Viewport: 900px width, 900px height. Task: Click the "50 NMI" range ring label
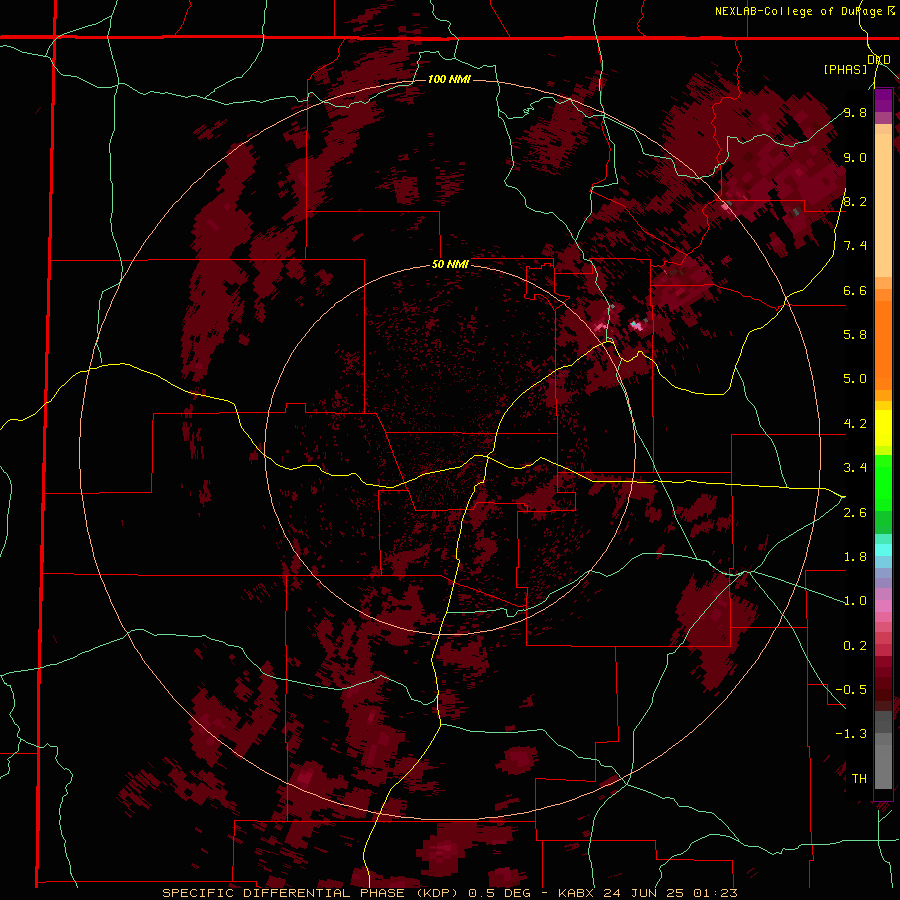(x=450, y=265)
